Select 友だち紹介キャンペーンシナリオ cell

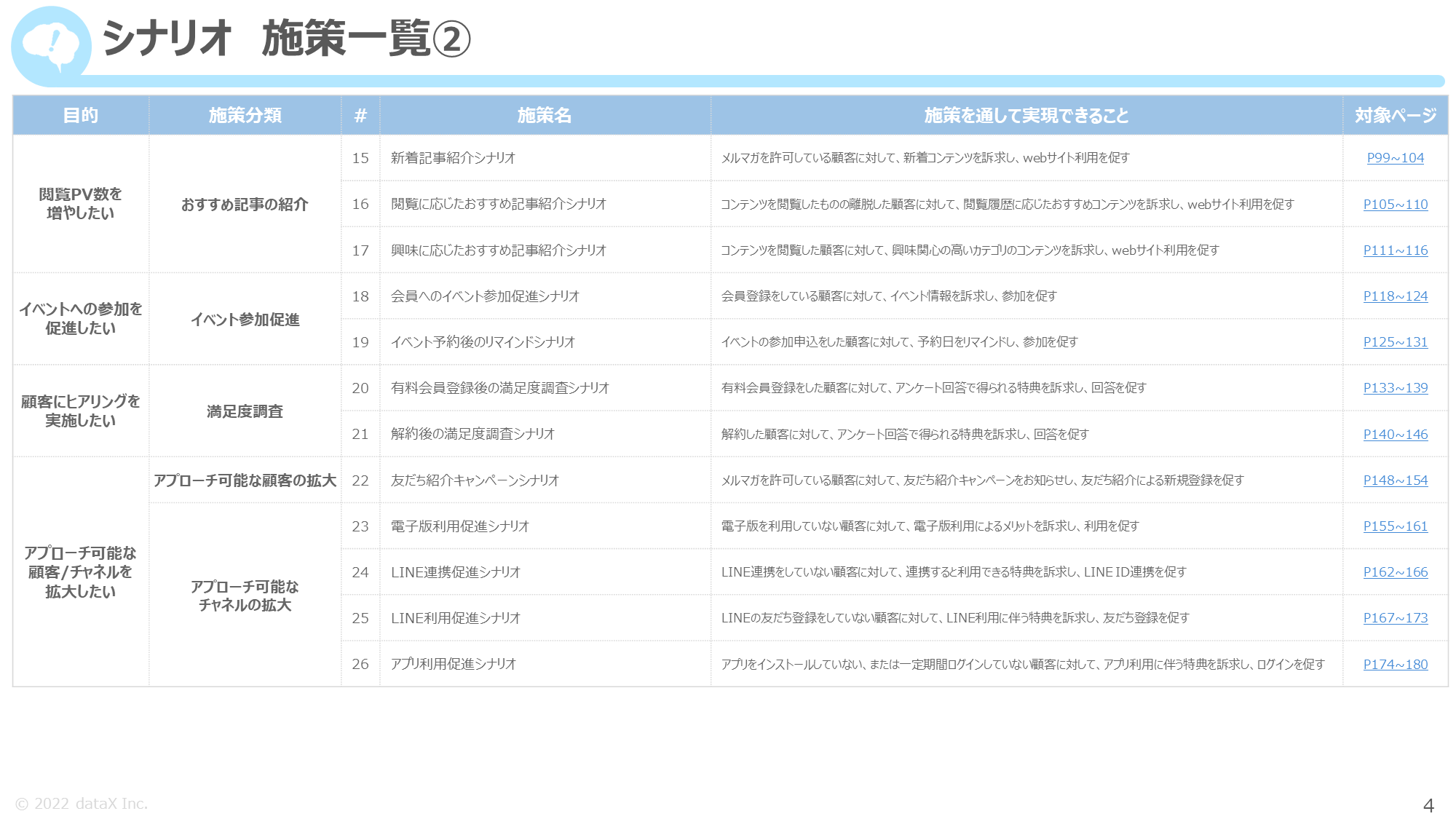[545, 480]
